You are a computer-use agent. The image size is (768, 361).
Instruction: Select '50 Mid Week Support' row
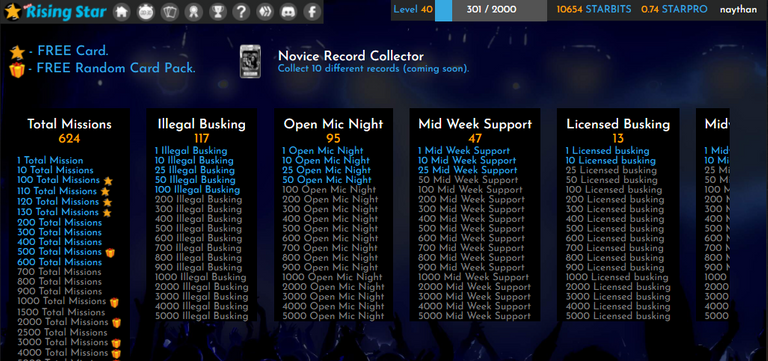pos(468,180)
